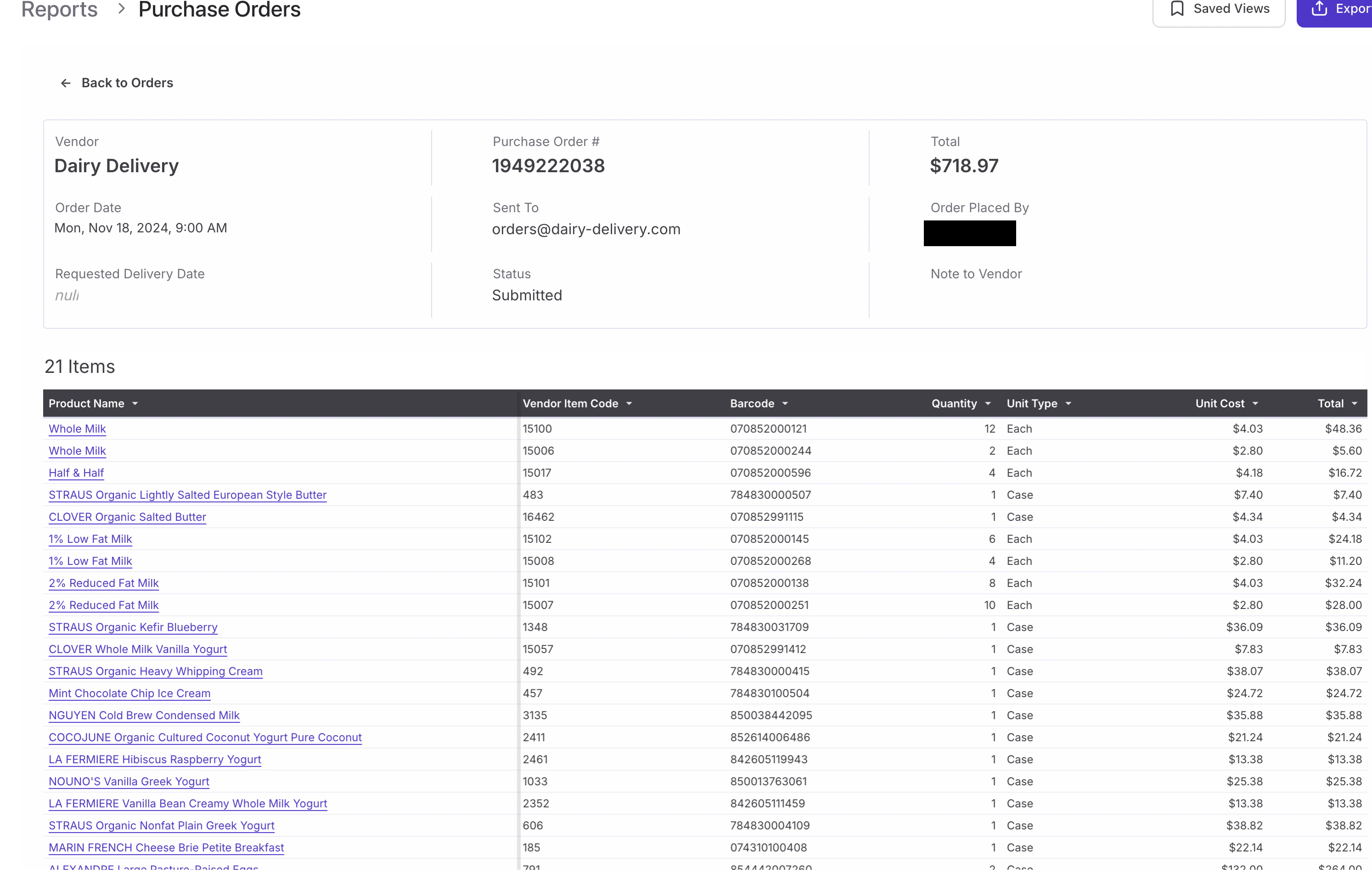Screen dimensions: 1372x879
Task: Click the Purchase Orders breadcrumb title
Action: [x=219, y=9]
